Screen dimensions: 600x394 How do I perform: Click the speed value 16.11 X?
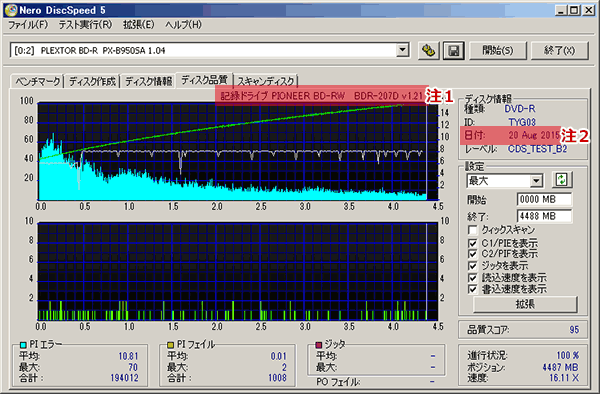point(564,378)
